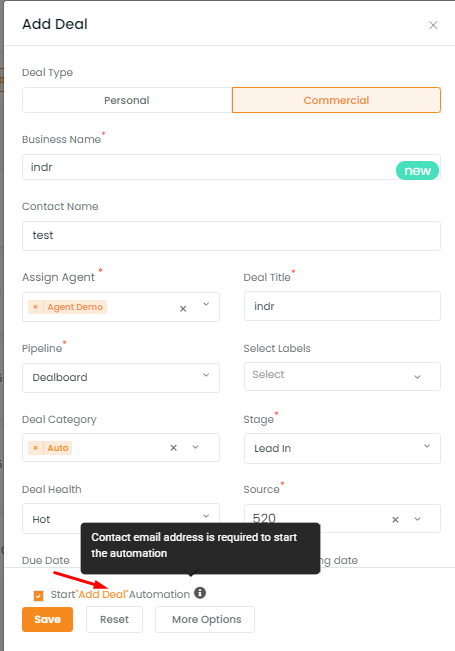Click the info icon beside Automation

click(200, 593)
